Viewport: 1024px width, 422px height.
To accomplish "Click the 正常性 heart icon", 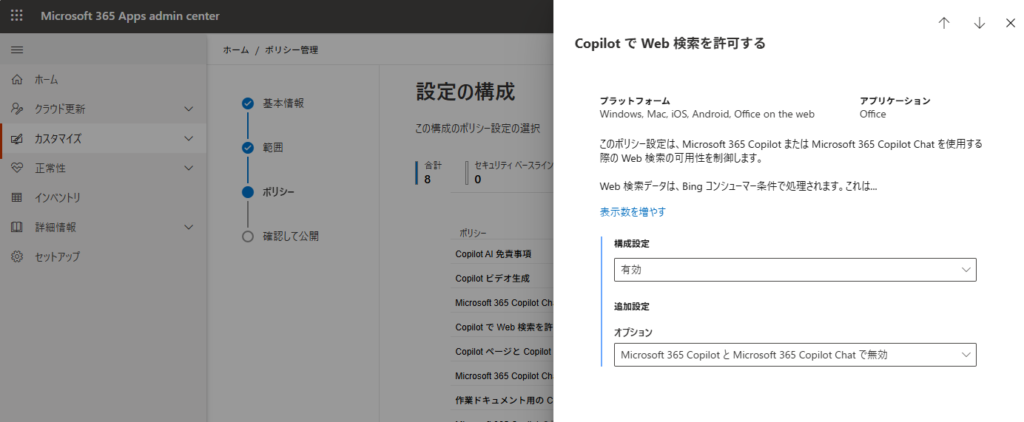I will coord(18,168).
